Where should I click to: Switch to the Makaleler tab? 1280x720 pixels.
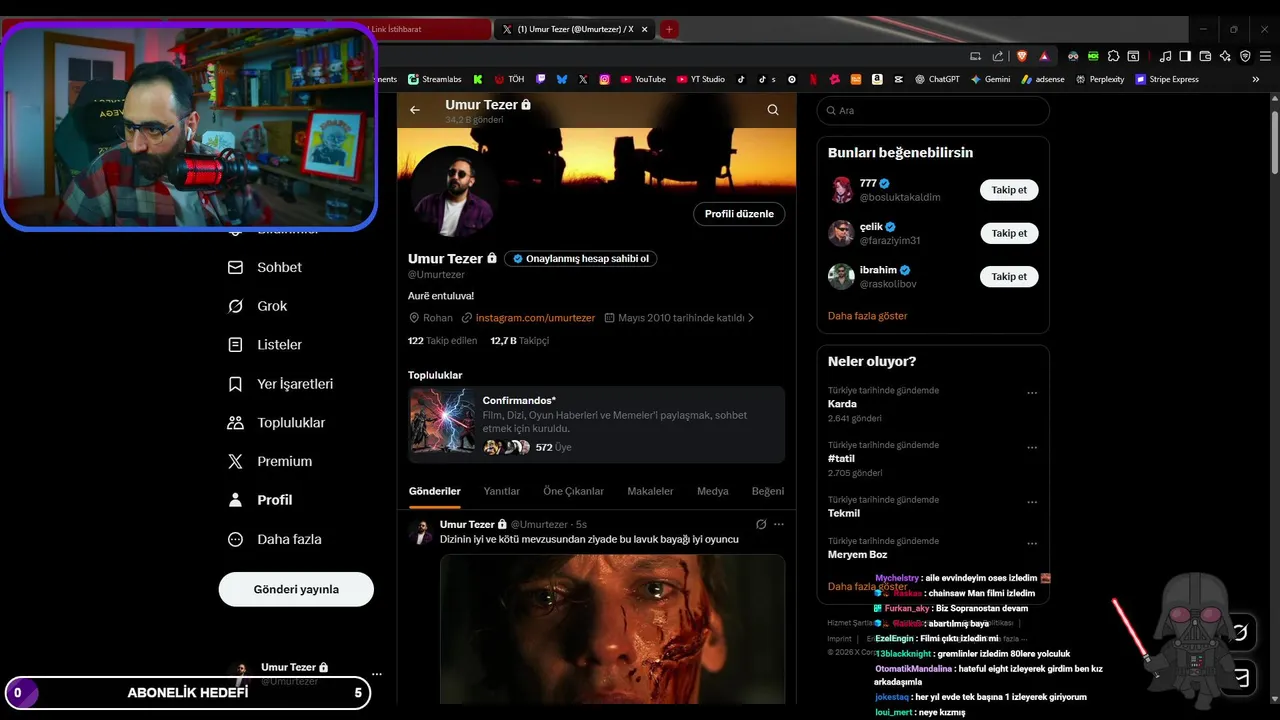(x=650, y=491)
